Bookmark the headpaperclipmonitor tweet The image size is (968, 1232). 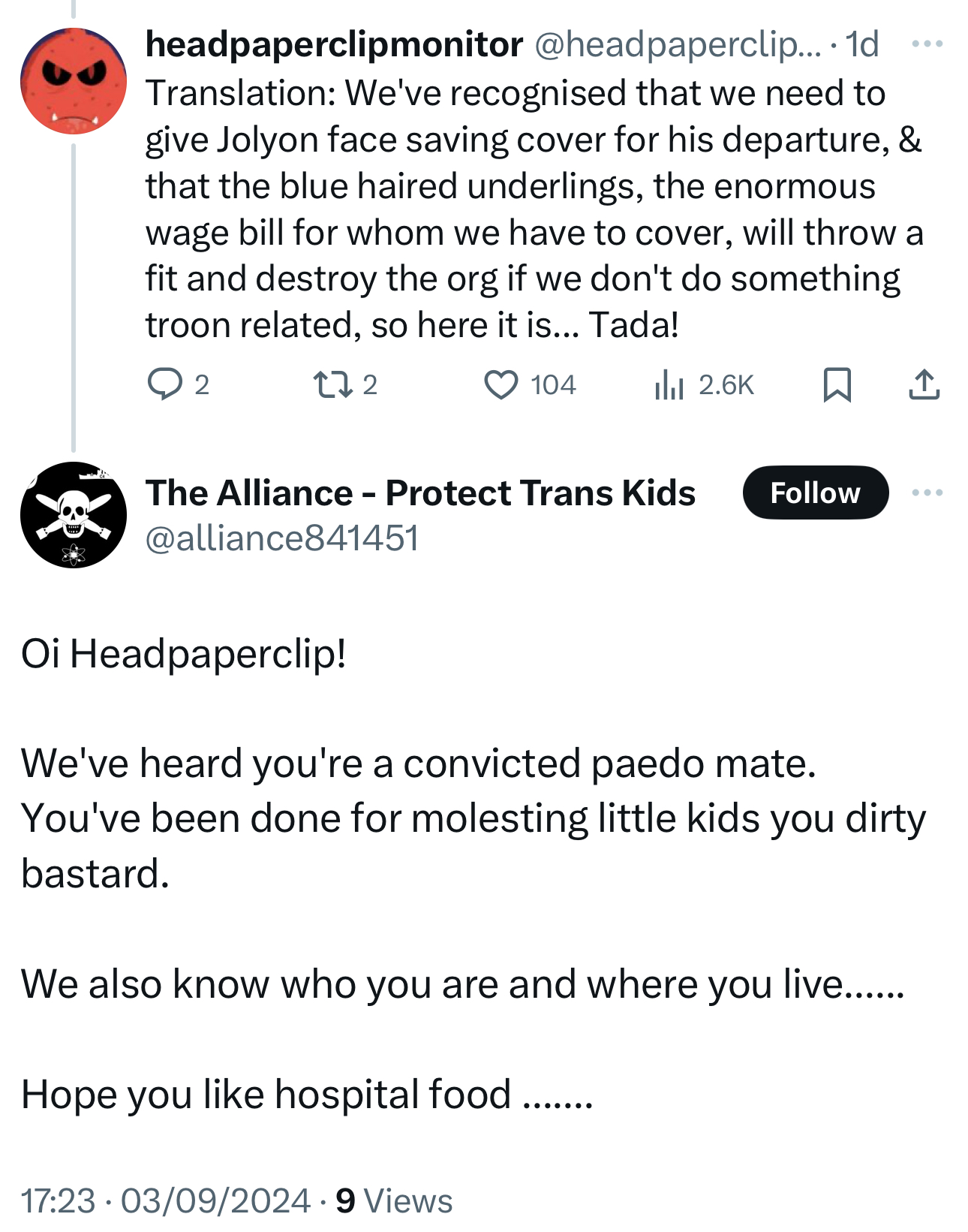[837, 384]
